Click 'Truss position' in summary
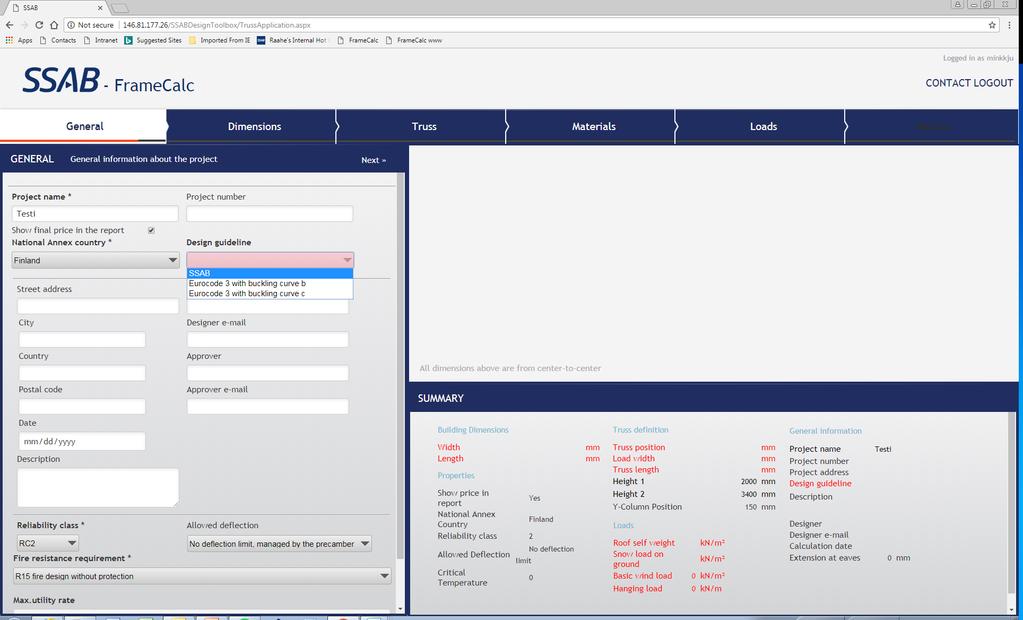 (x=639, y=447)
